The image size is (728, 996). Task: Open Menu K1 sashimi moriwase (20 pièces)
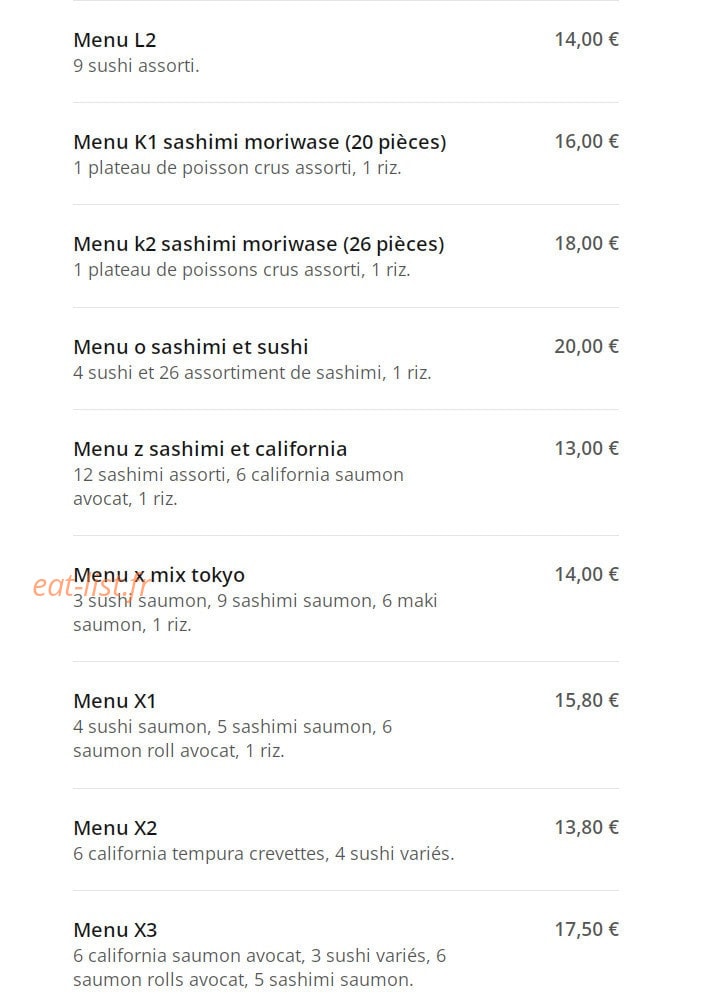(260, 142)
